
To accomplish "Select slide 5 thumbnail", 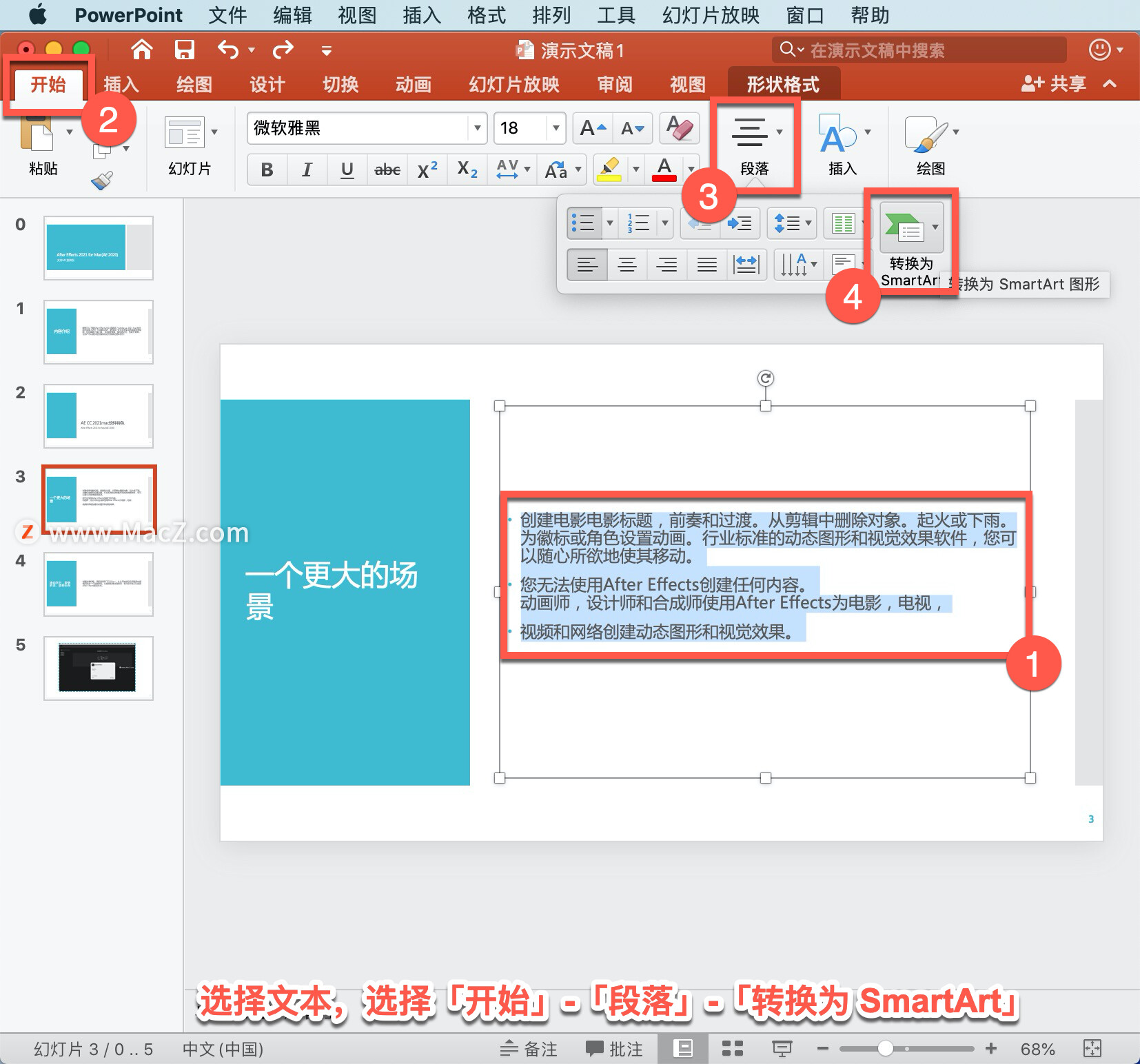I will [99, 668].
